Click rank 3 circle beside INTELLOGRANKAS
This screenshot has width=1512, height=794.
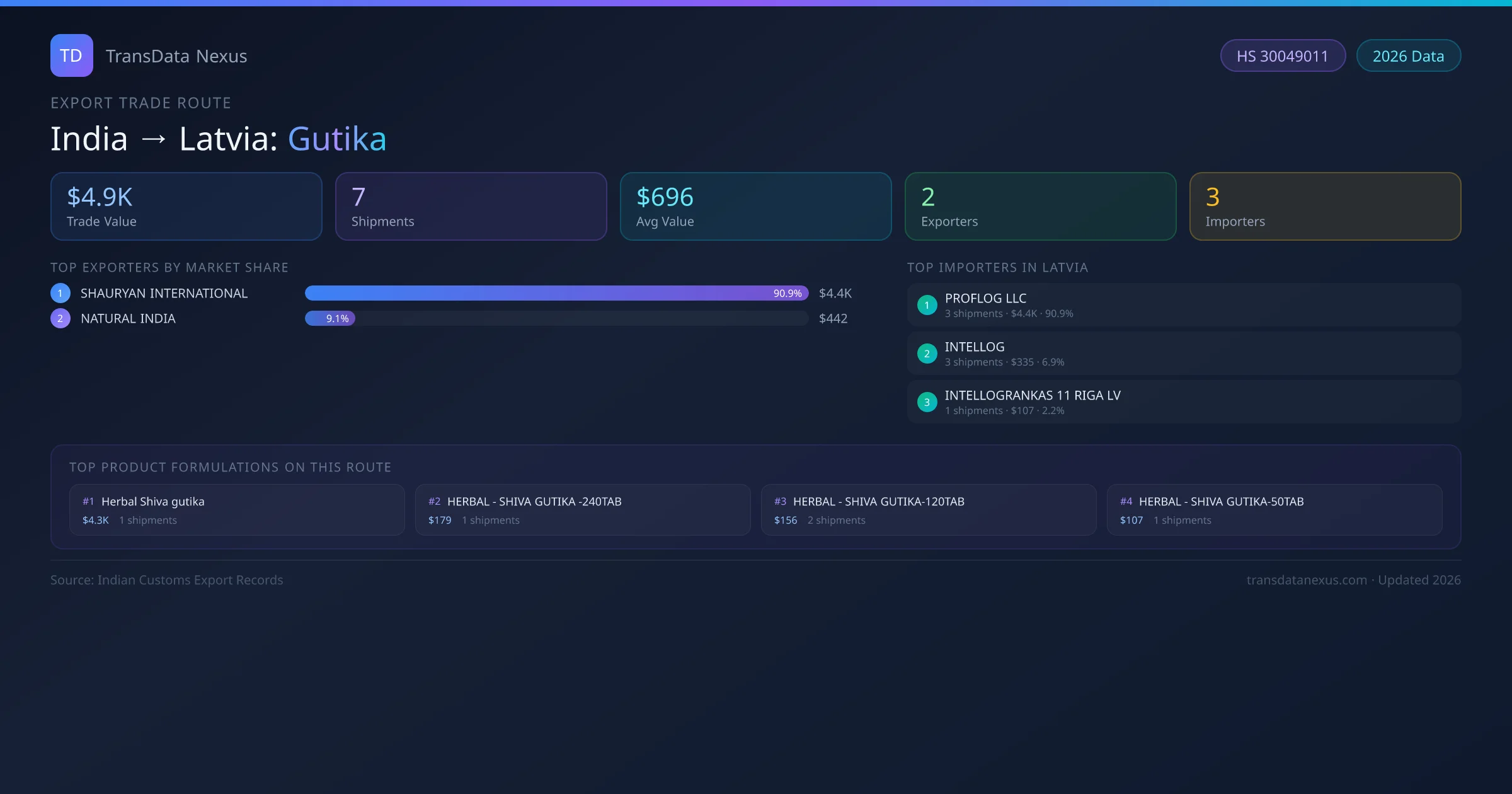pyautogui.click(x=927, y=402)
